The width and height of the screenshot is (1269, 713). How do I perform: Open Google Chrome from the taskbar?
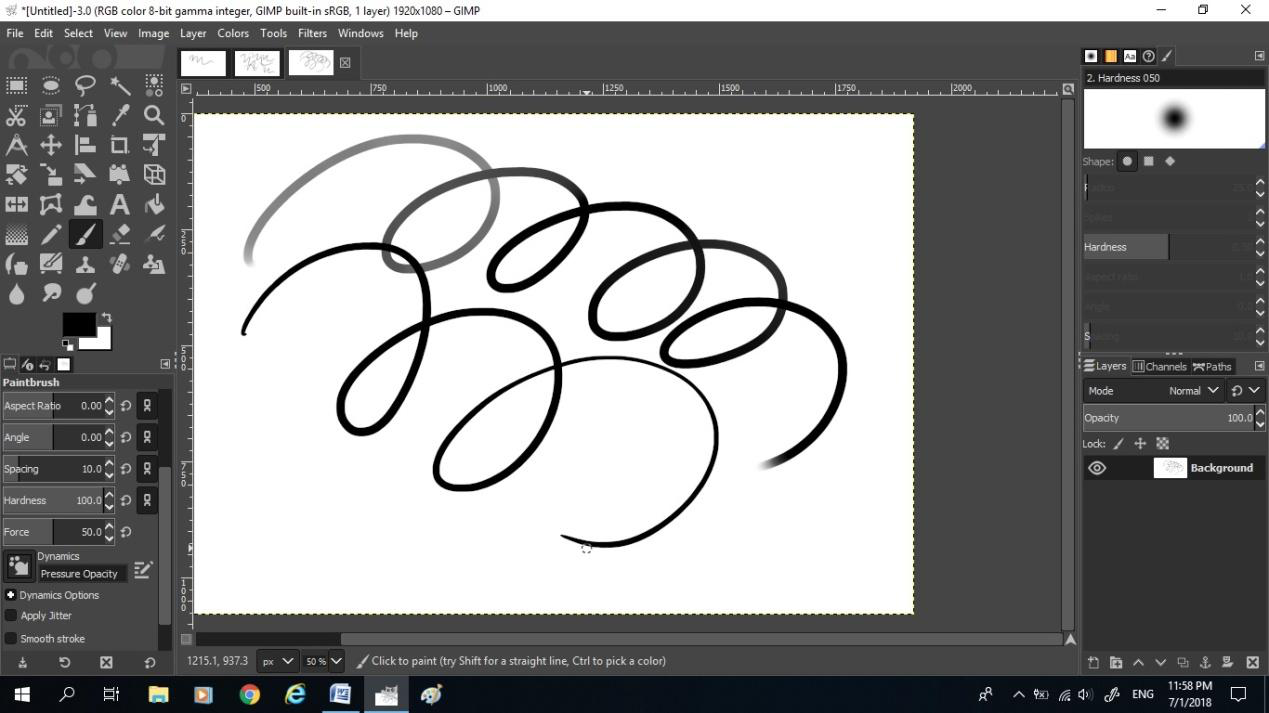pyautogui.click(x=249, y=694)
